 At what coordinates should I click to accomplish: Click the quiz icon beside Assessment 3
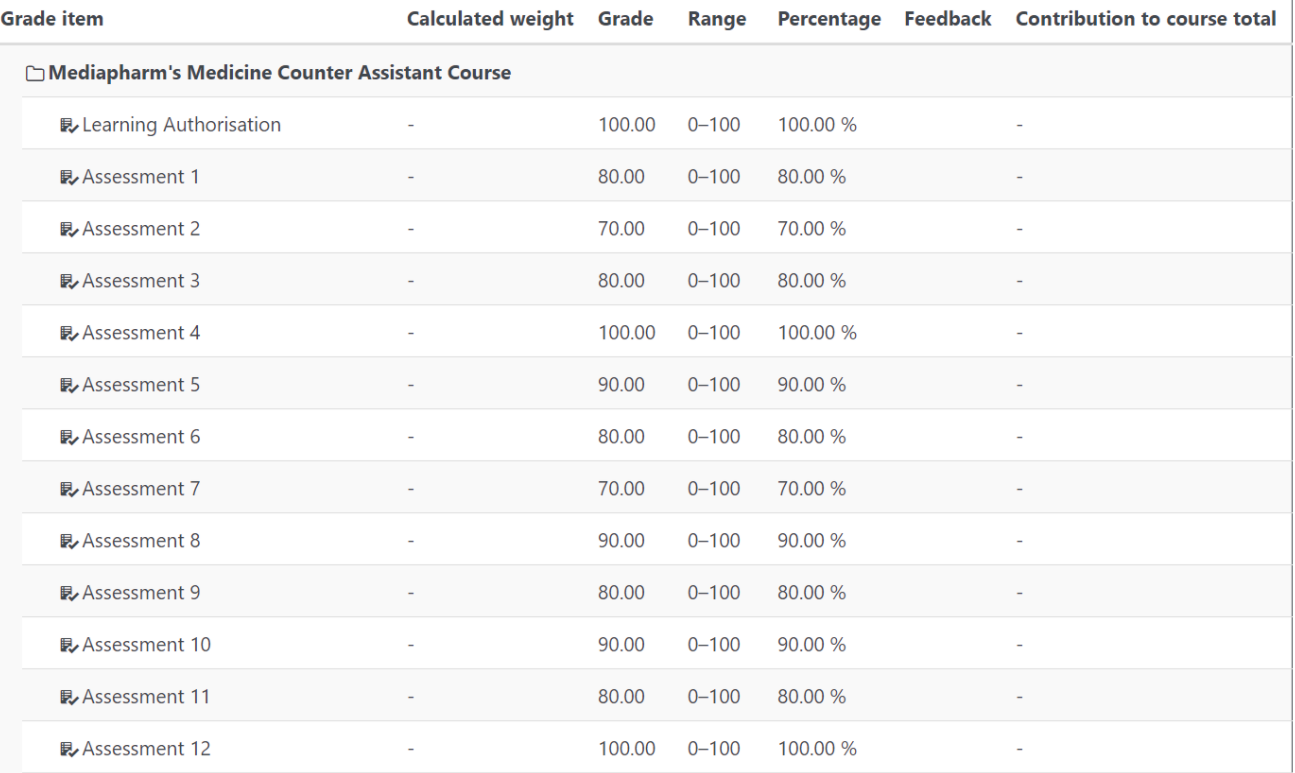[x=69, y=282]
